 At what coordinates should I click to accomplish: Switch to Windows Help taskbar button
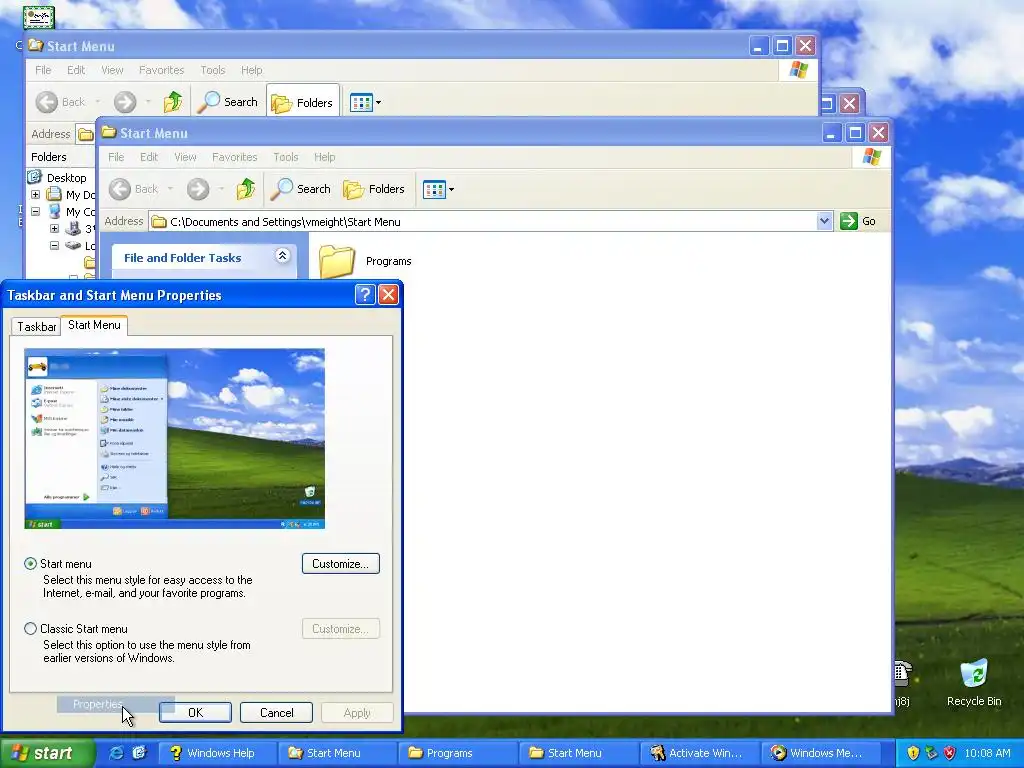[x=218, y=753]
